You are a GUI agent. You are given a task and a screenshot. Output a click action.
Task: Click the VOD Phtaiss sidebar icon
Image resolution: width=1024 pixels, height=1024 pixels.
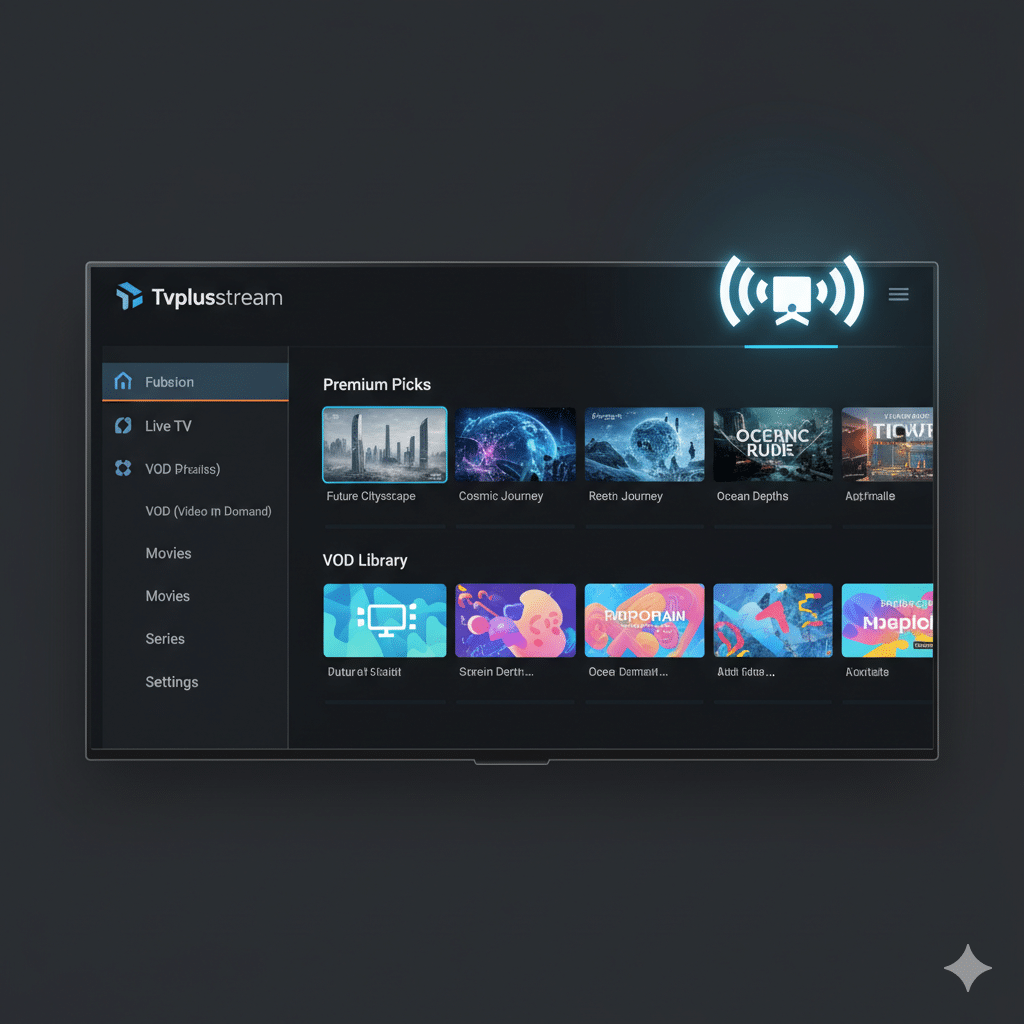pyautogui.click(x=123, y=468)
